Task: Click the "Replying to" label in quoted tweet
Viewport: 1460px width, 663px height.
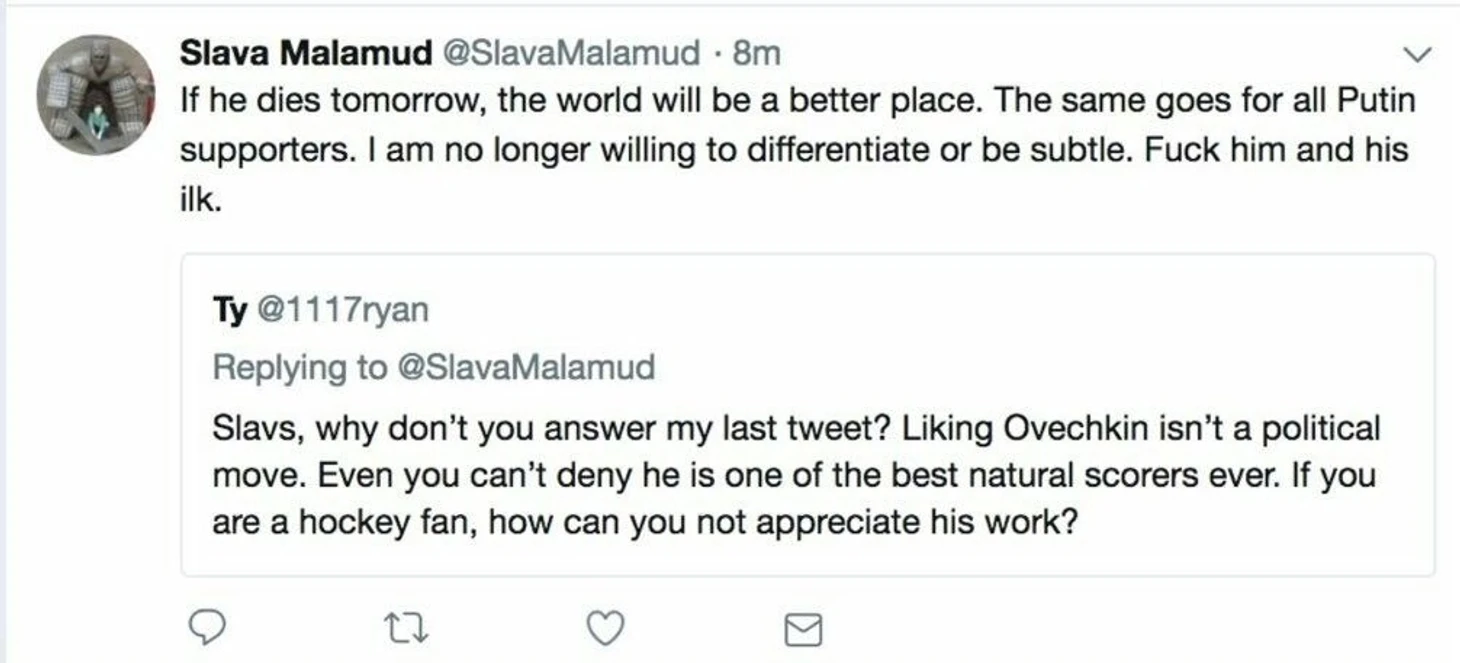Action: pyautogui.click(x=299, y=367)
